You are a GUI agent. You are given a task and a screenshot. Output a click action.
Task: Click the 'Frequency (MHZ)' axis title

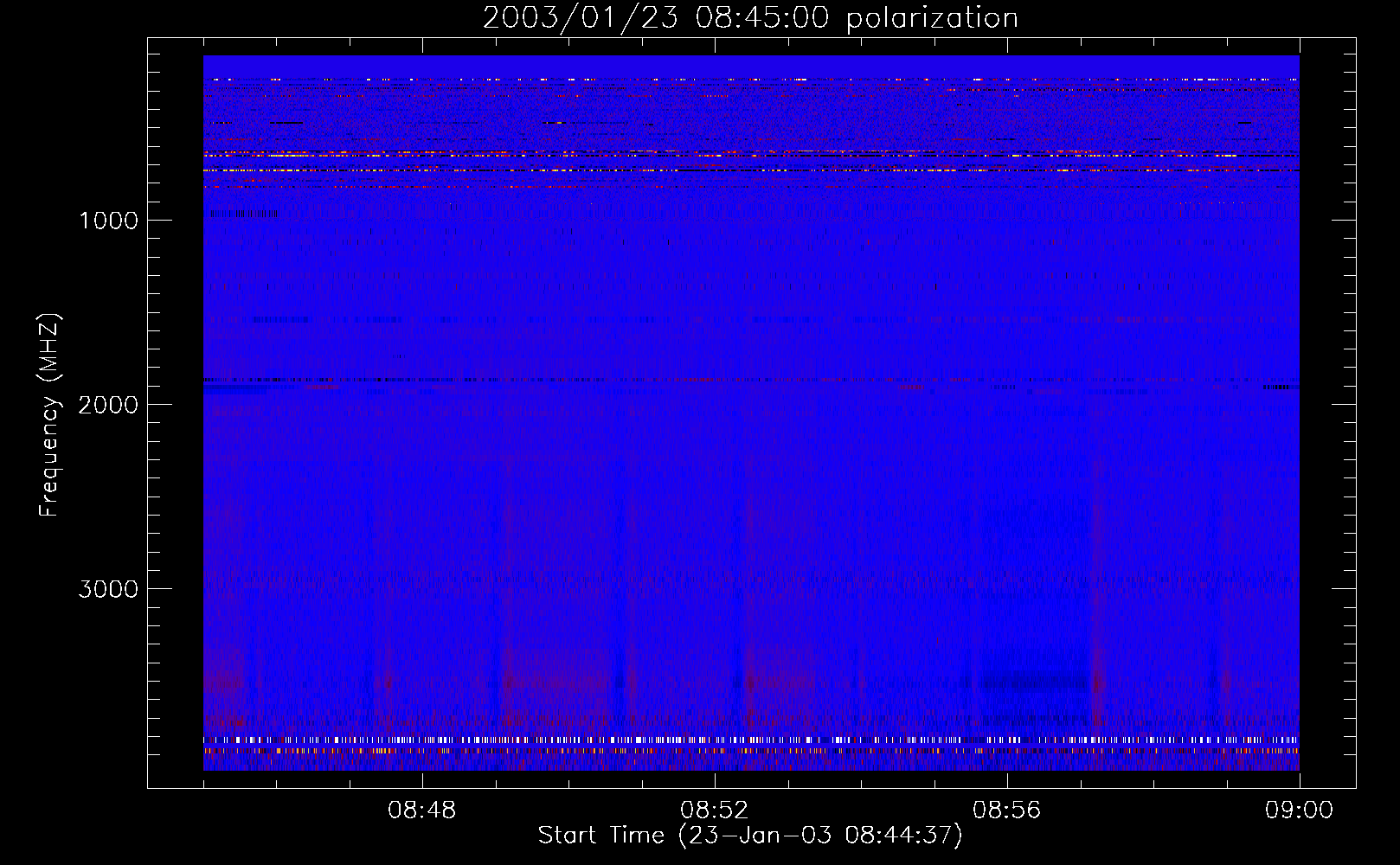tap(49, 415)
